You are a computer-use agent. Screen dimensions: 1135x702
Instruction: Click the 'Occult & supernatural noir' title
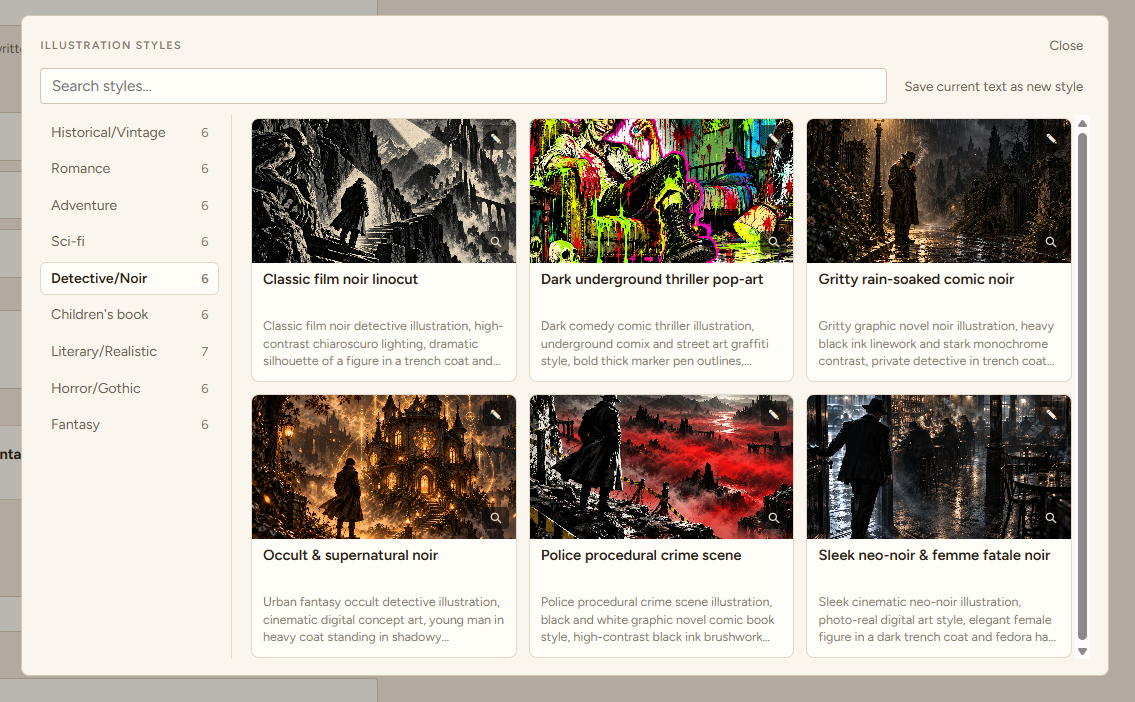tap(350, 555)
